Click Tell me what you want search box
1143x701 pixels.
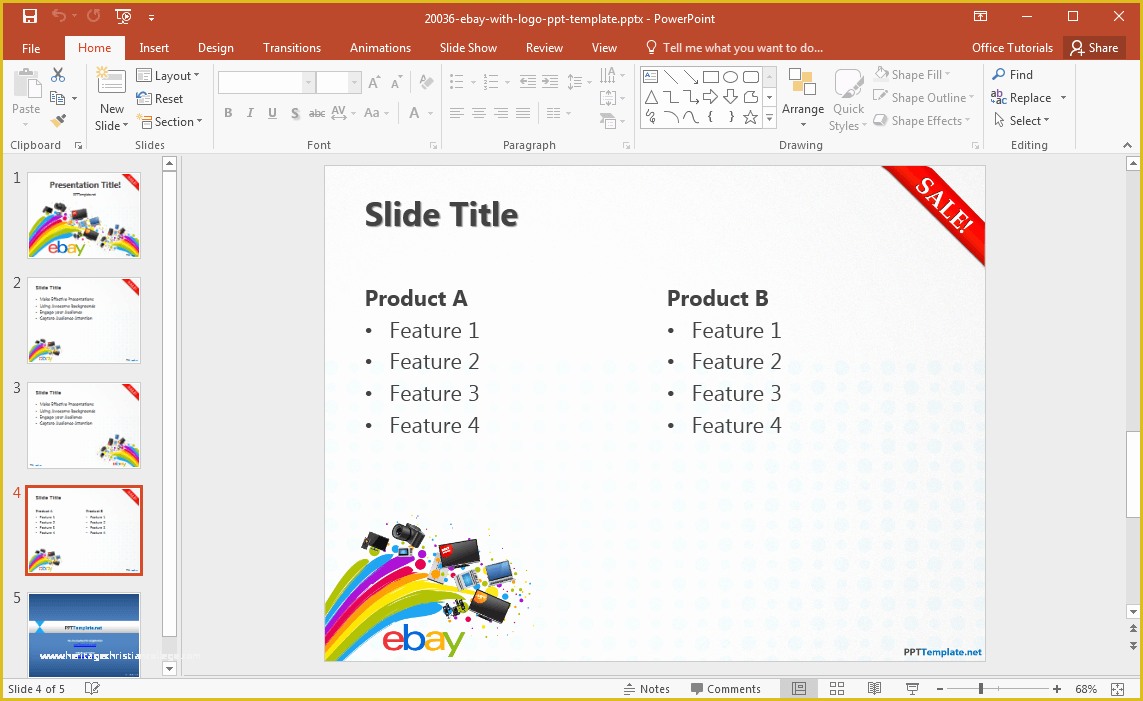point(735,48)
